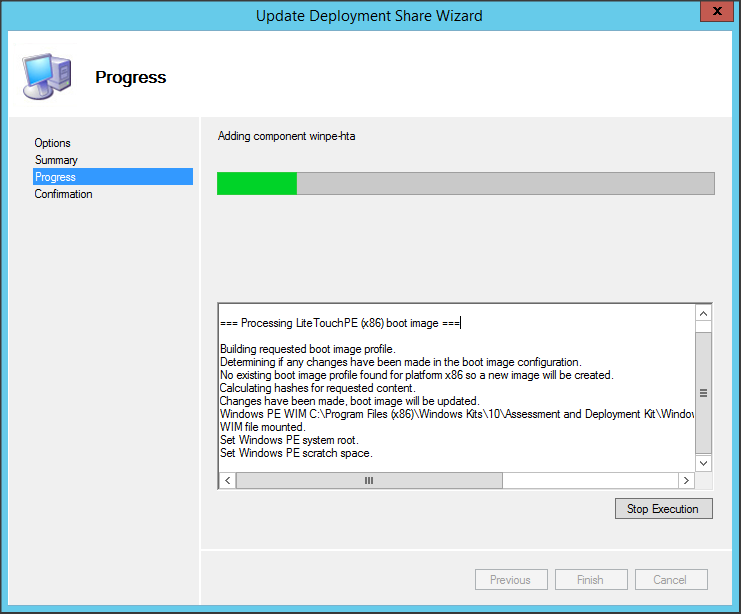
Task: Click the horizontal scrollbar thumb in log
Action: pos(369,480)
